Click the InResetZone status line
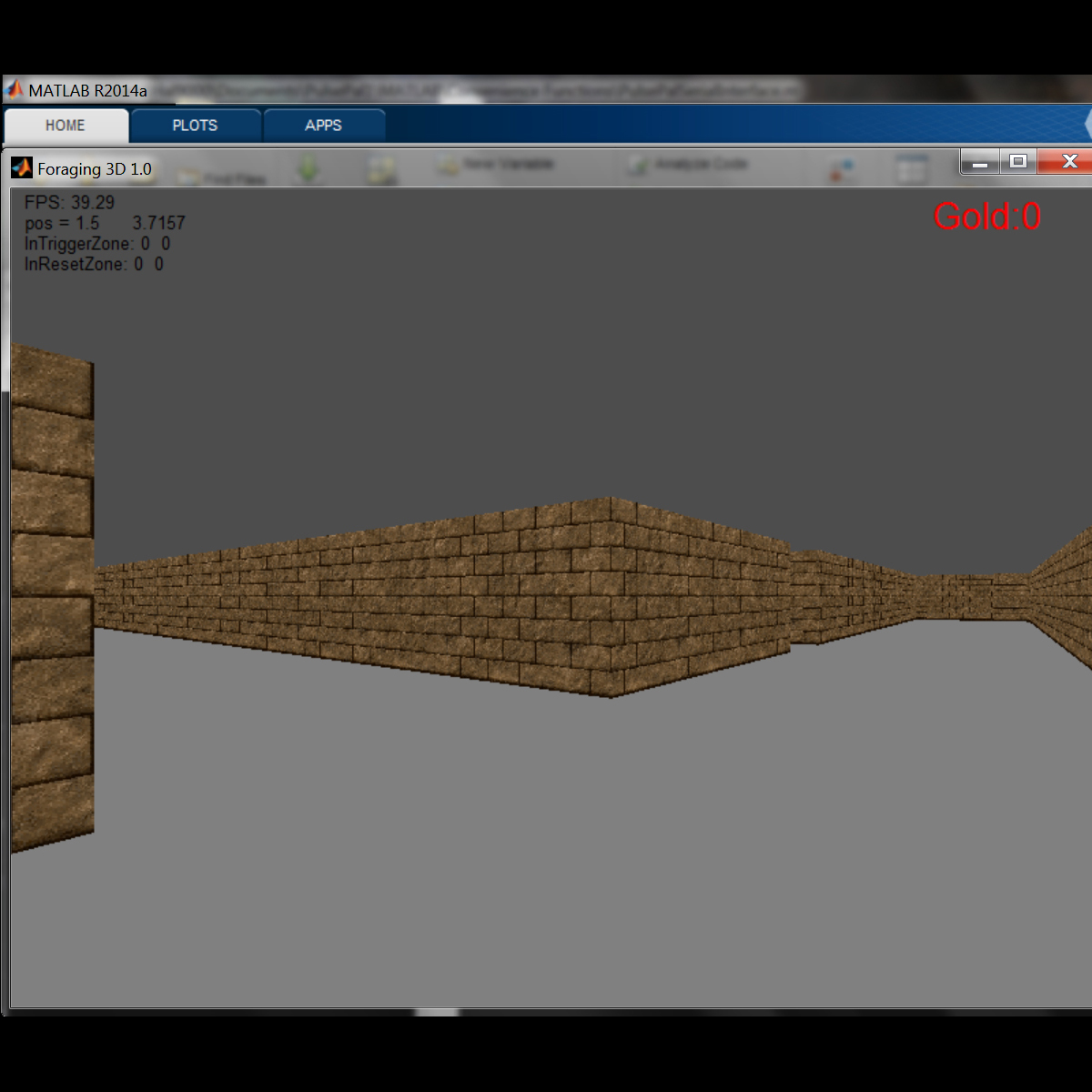The image size is (1092, 1092). (94, 264)
